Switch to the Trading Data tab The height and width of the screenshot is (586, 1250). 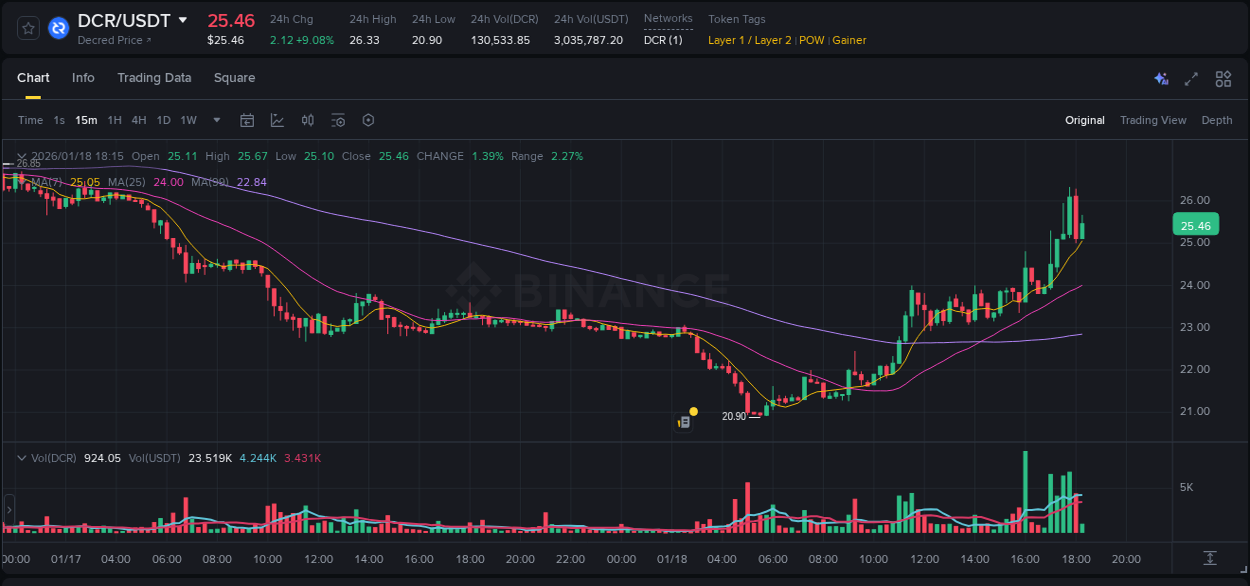(154, 78)
